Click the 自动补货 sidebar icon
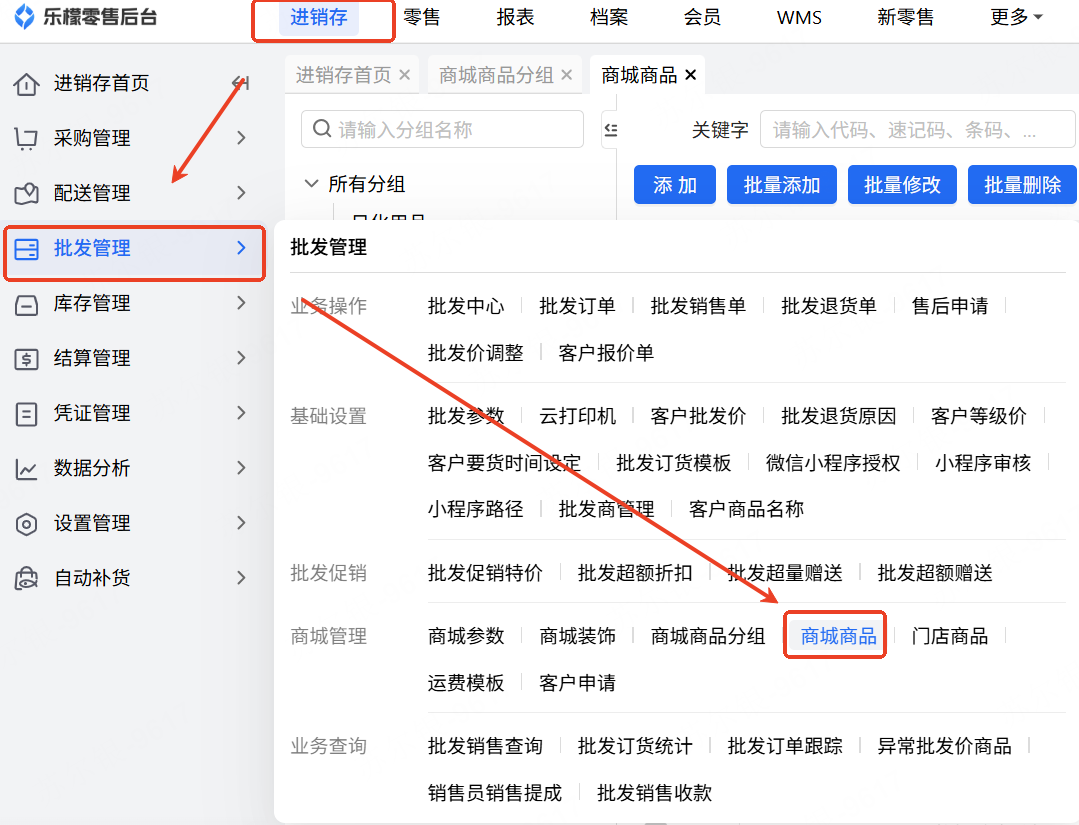 (x=26, y=579)
